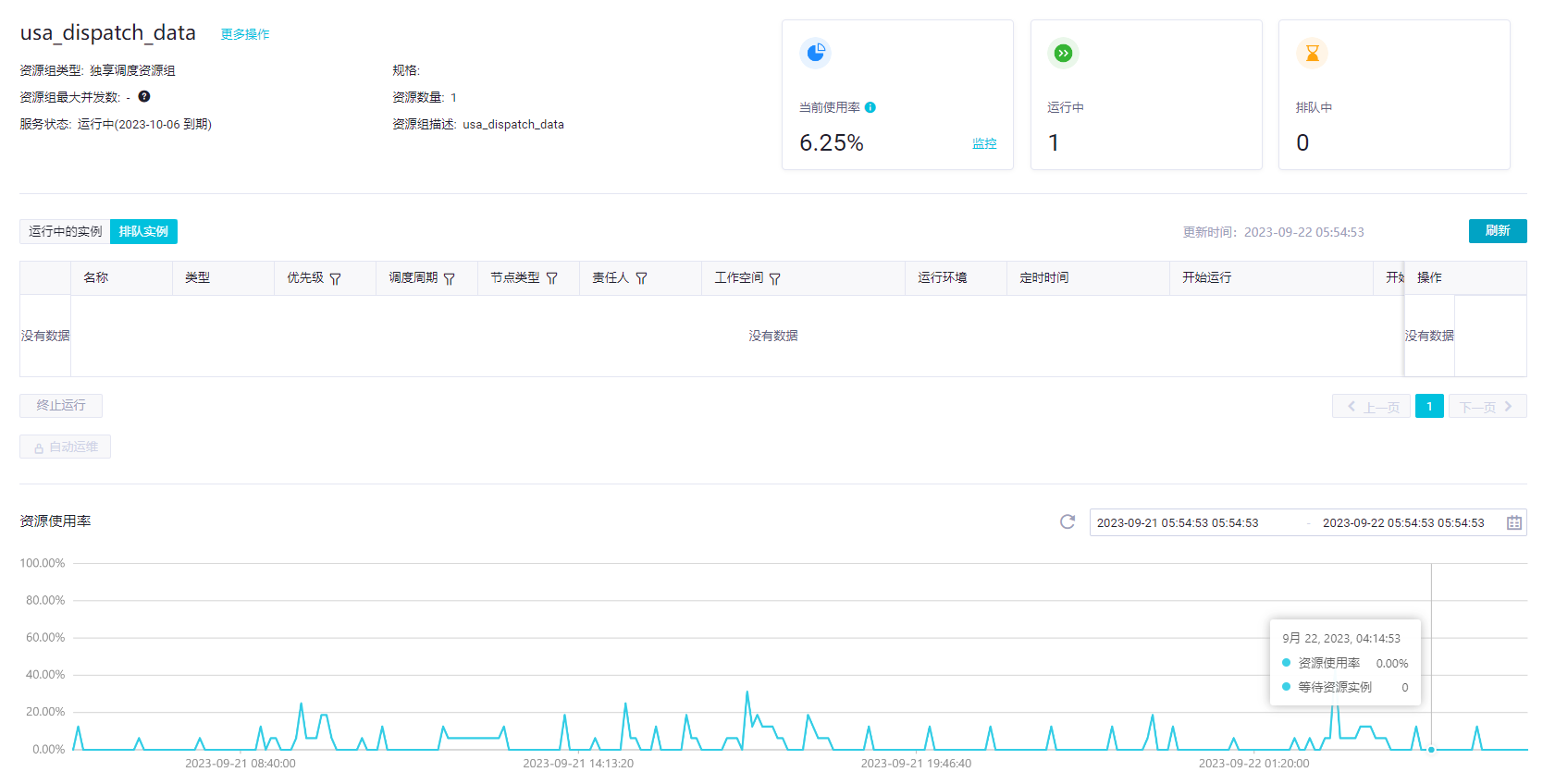The width and height of the screenshot is (1543, 784).
Task: Click x-axis label 2023-09-22 01:20:00
Action: coord(1254,764)
